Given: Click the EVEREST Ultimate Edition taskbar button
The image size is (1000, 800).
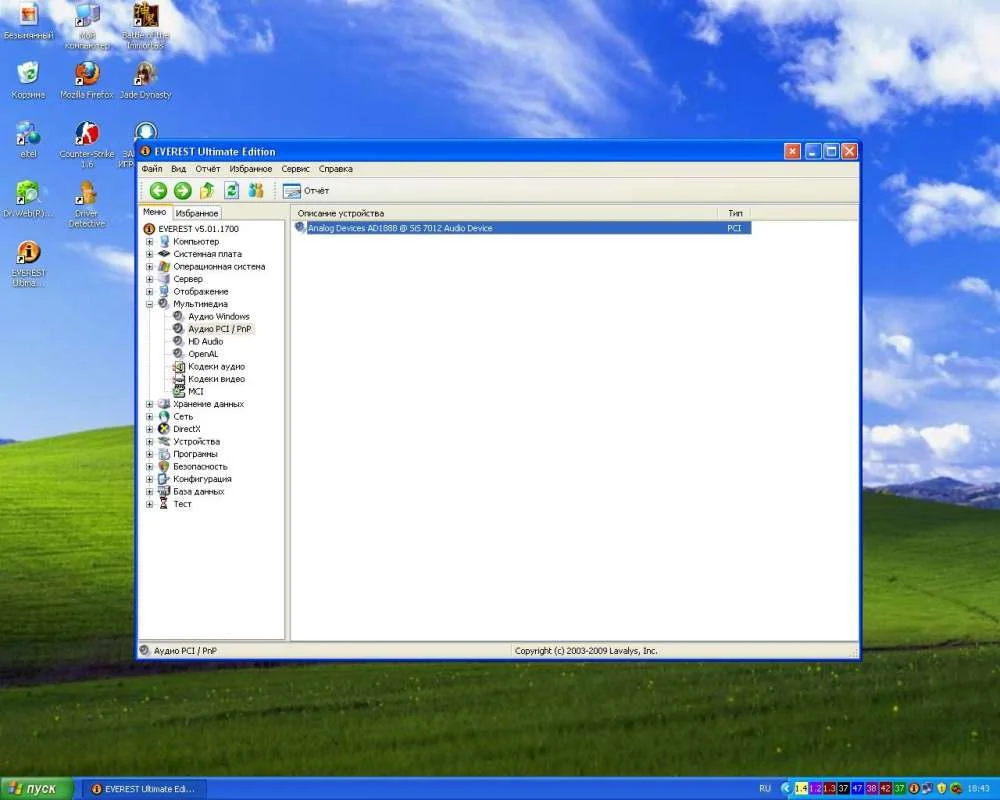Looking at the screenshot, I should (x=143, y=789).
